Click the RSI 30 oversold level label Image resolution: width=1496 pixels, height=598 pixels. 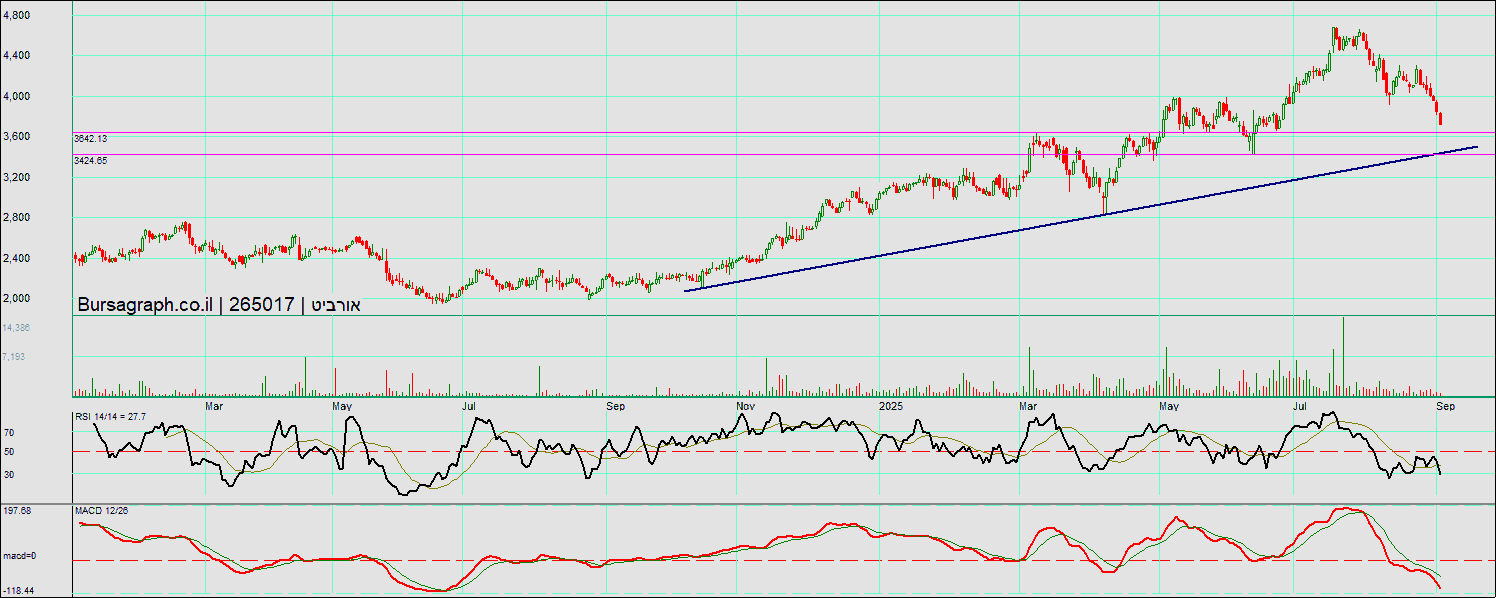(x=9, y=474)
